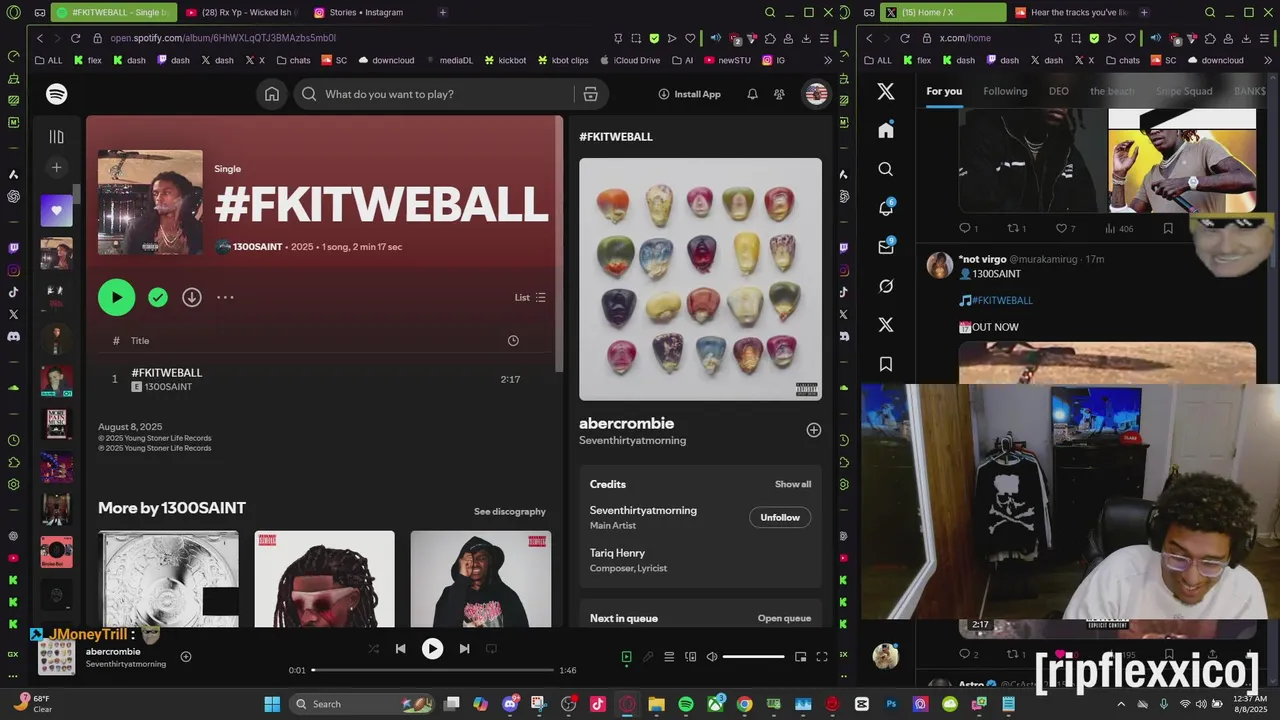Open the AI bookmark folder
1280x720 pixels.
[682, 60]
